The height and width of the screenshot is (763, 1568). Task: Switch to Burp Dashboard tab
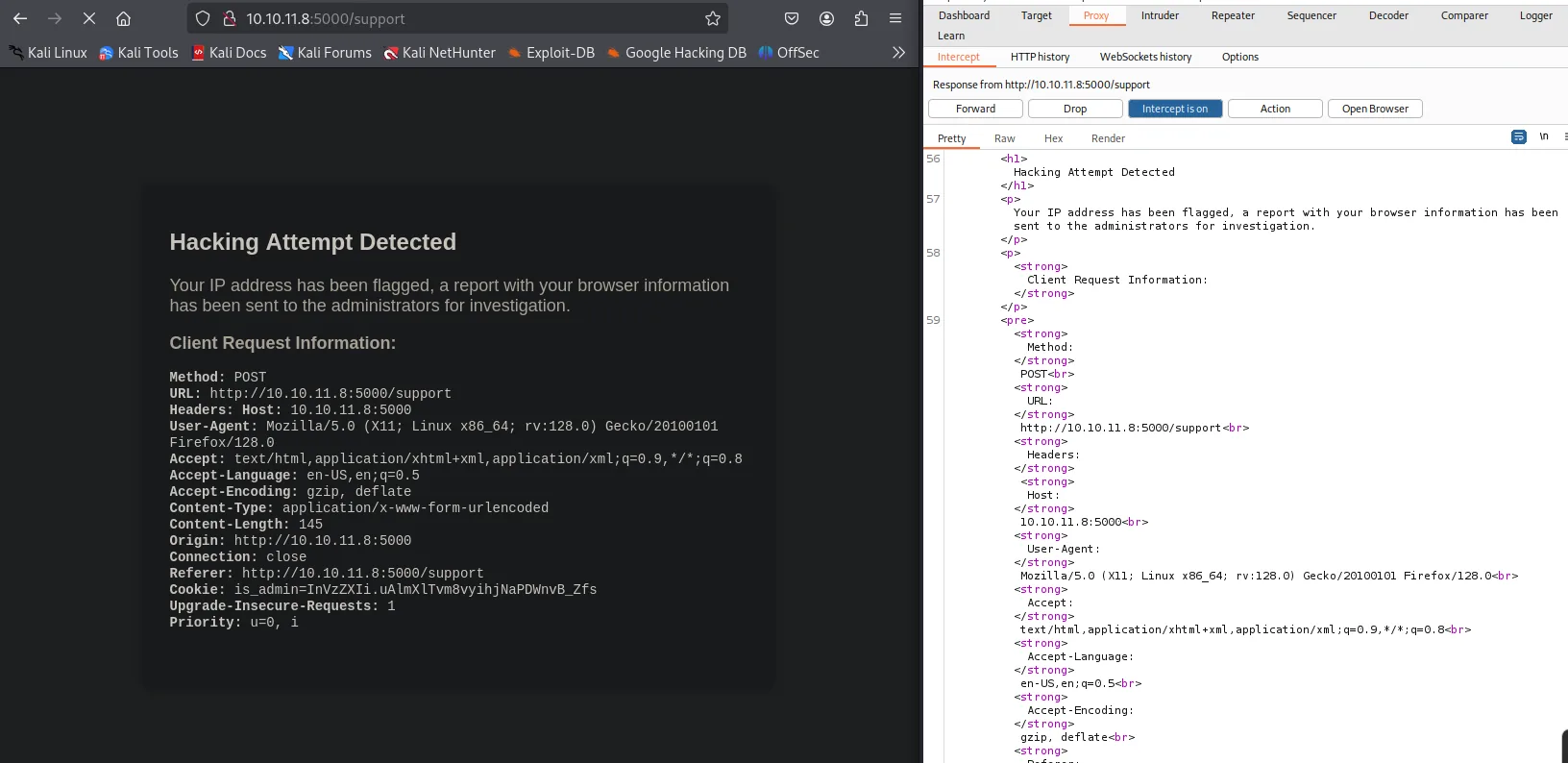(964, 15)
